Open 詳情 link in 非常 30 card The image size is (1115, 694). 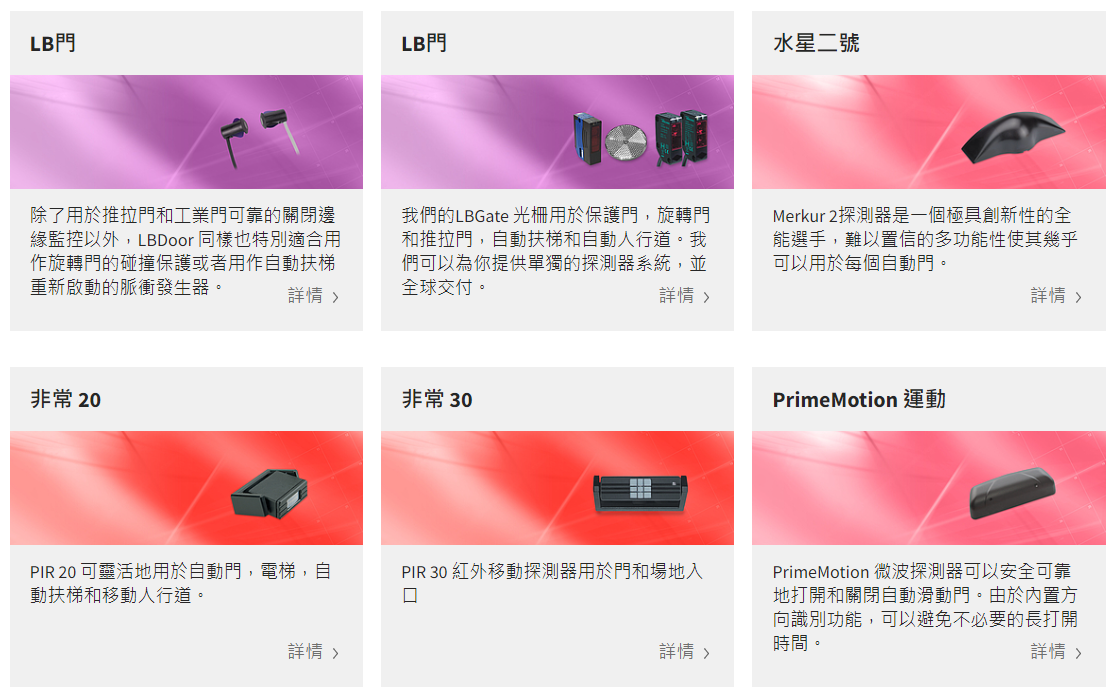tap(685, 651)
